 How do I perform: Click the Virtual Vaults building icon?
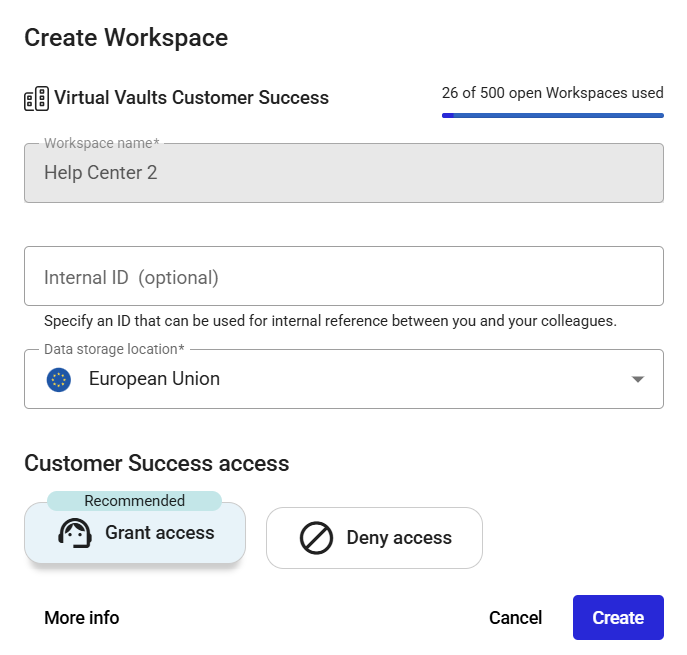[36, 98]
